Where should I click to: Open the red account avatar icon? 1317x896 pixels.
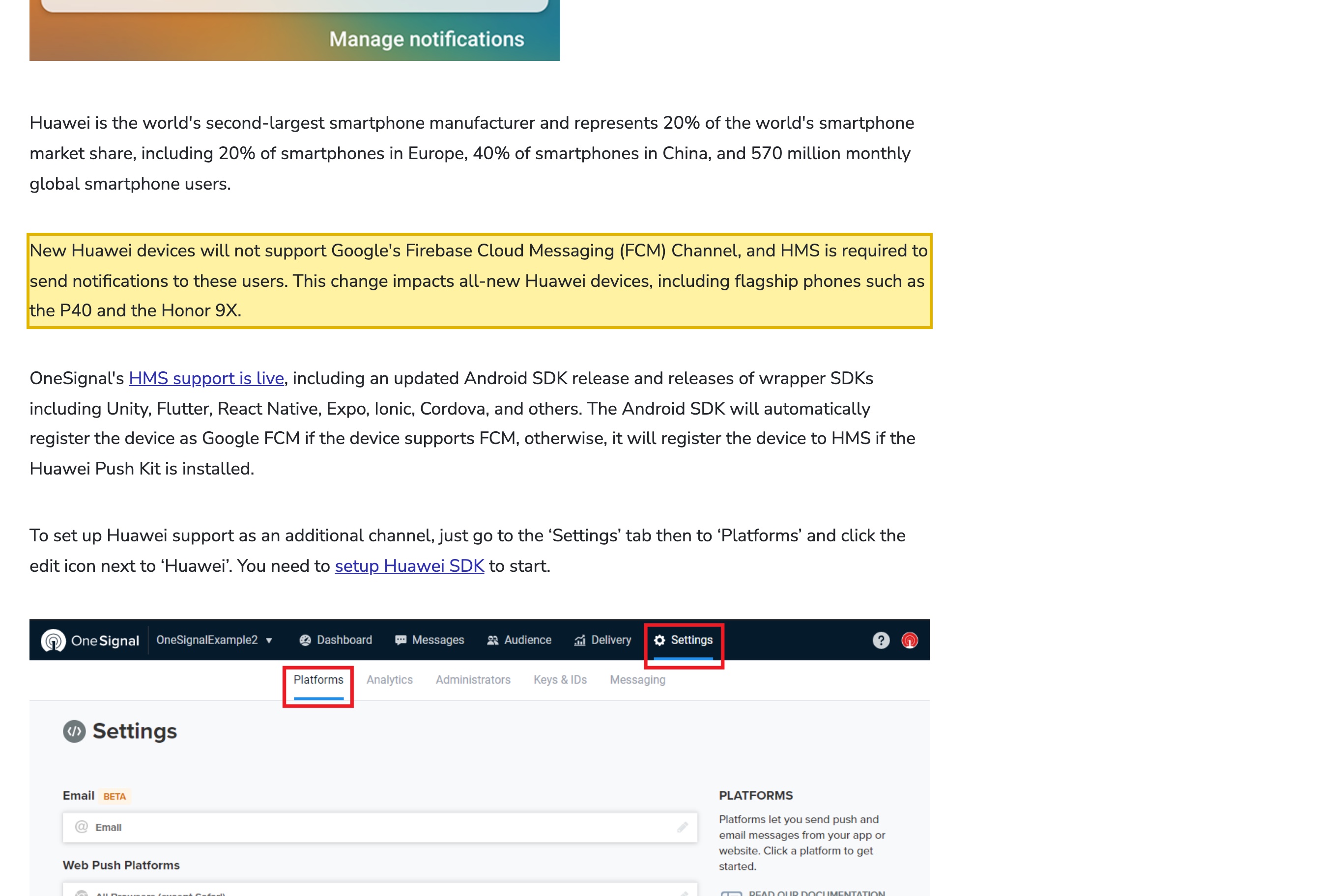click(x=910, y=640)
